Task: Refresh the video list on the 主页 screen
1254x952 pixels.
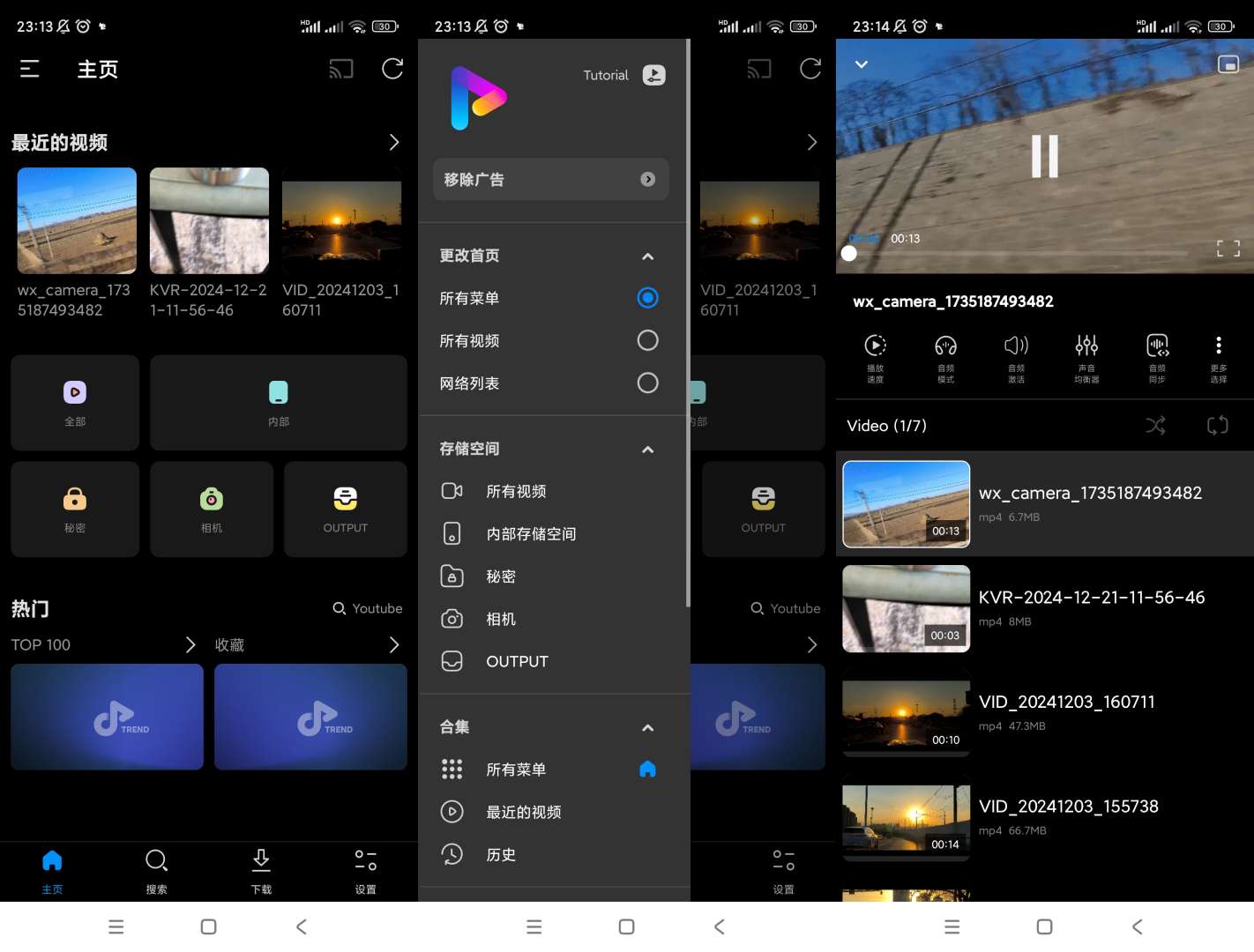Action: click(x=392, y=69)
